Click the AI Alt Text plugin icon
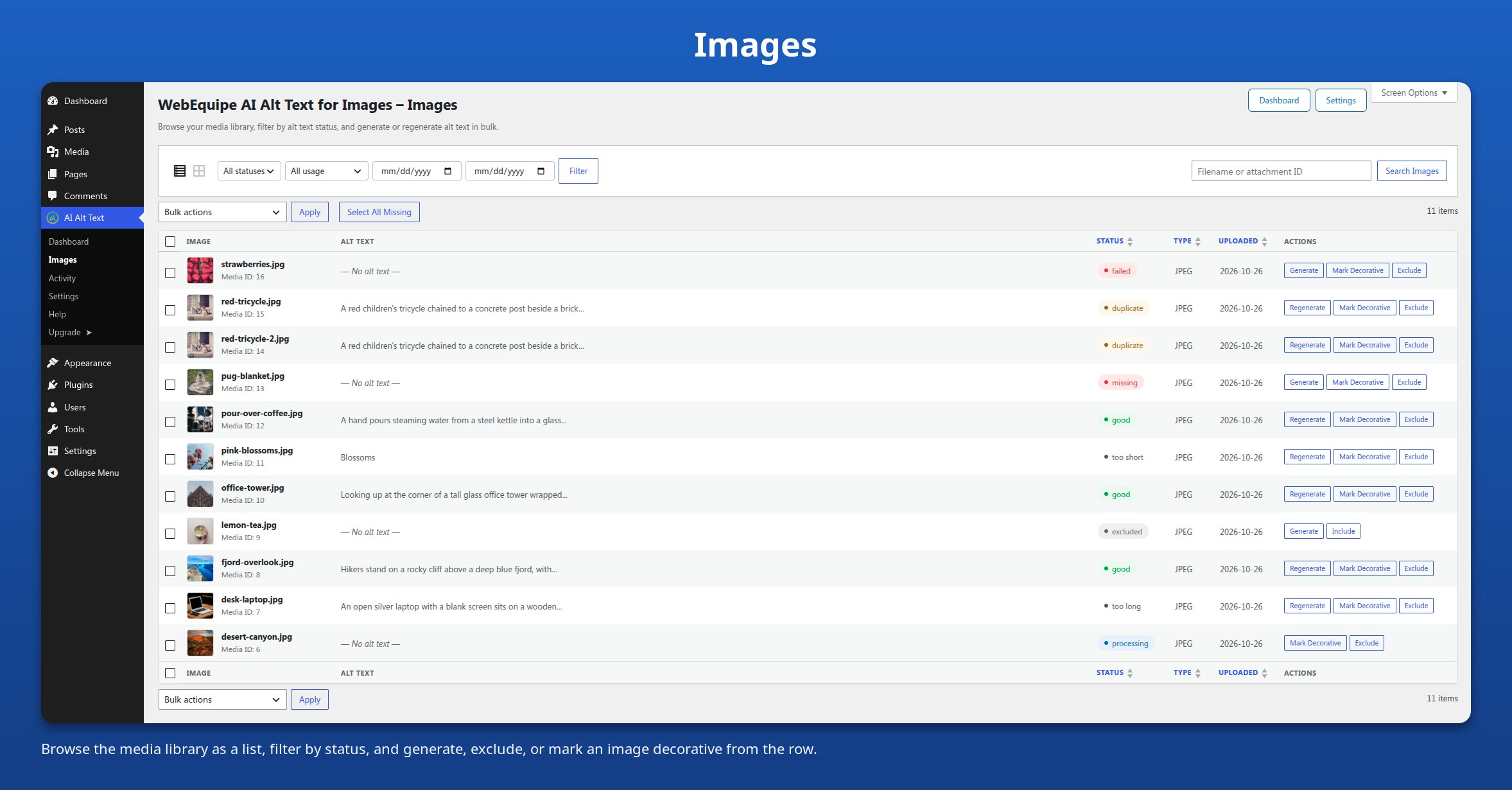 [x=53, y=218]
